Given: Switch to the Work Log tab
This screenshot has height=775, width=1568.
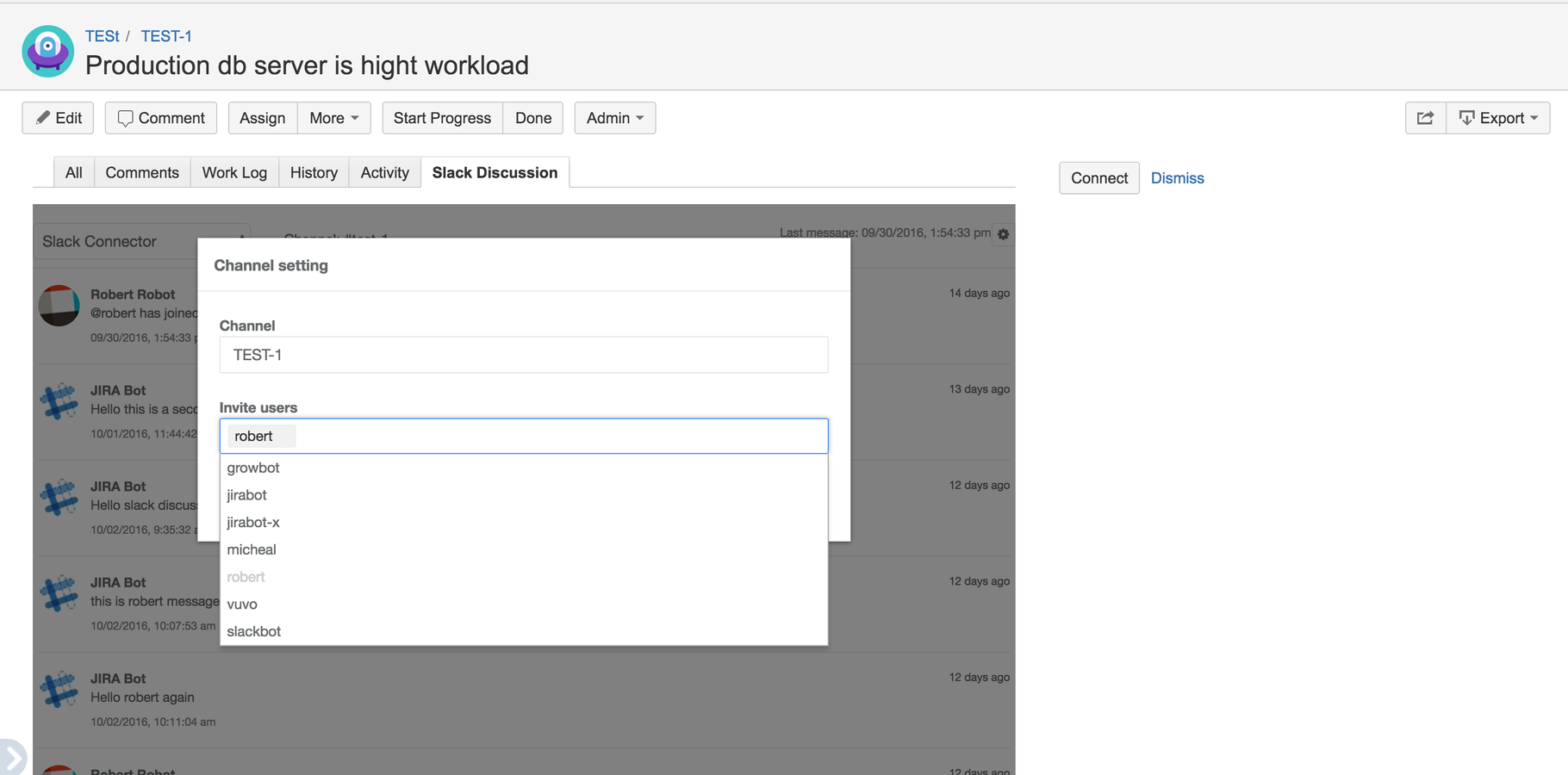Looking at the screenshot, I should coord(234,172).
